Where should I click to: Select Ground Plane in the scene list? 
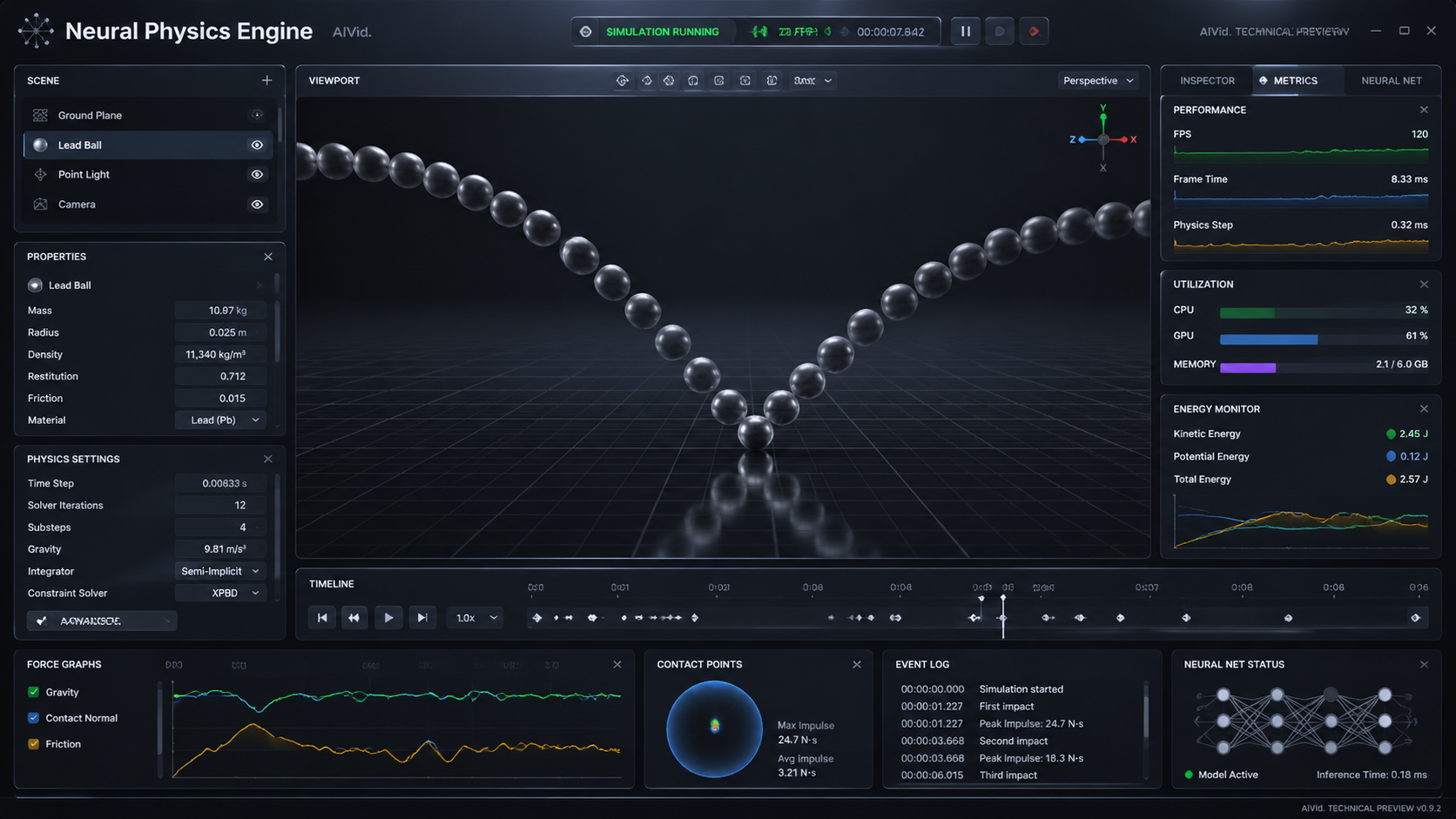tap(148, 115)
